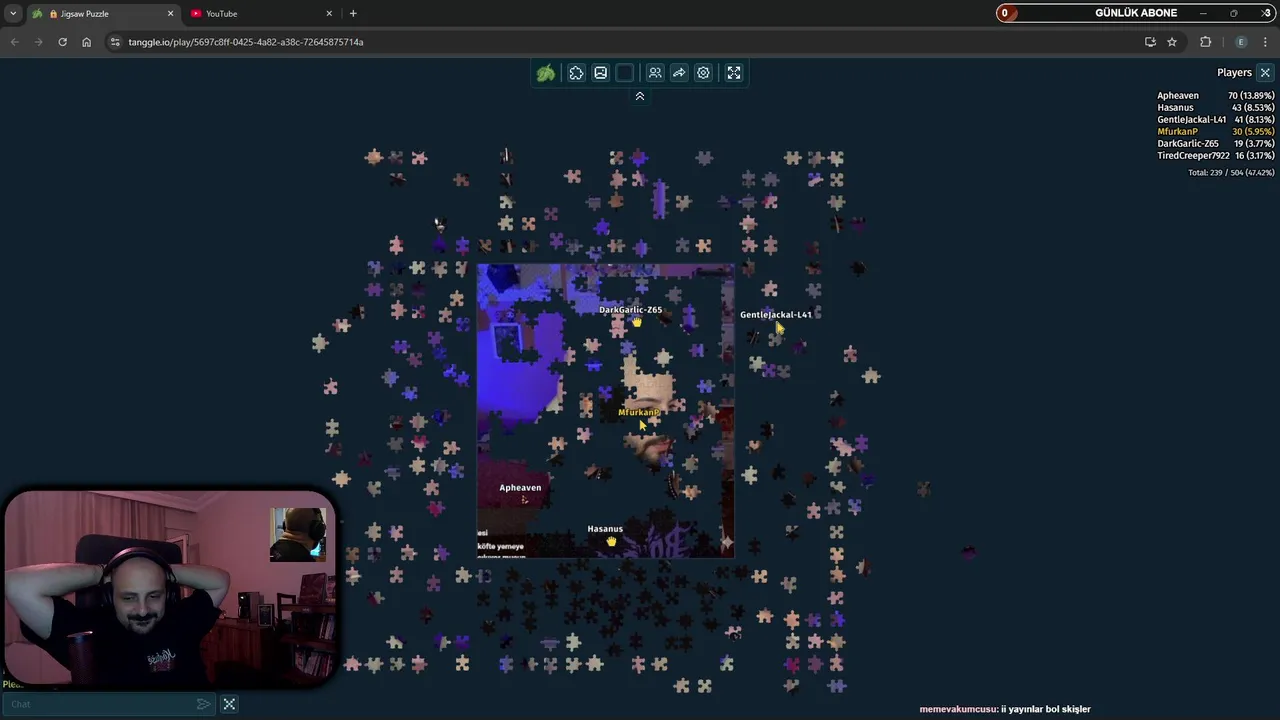Send the chat message arrow
1280x720 pixels.
[x=203, y=704]
